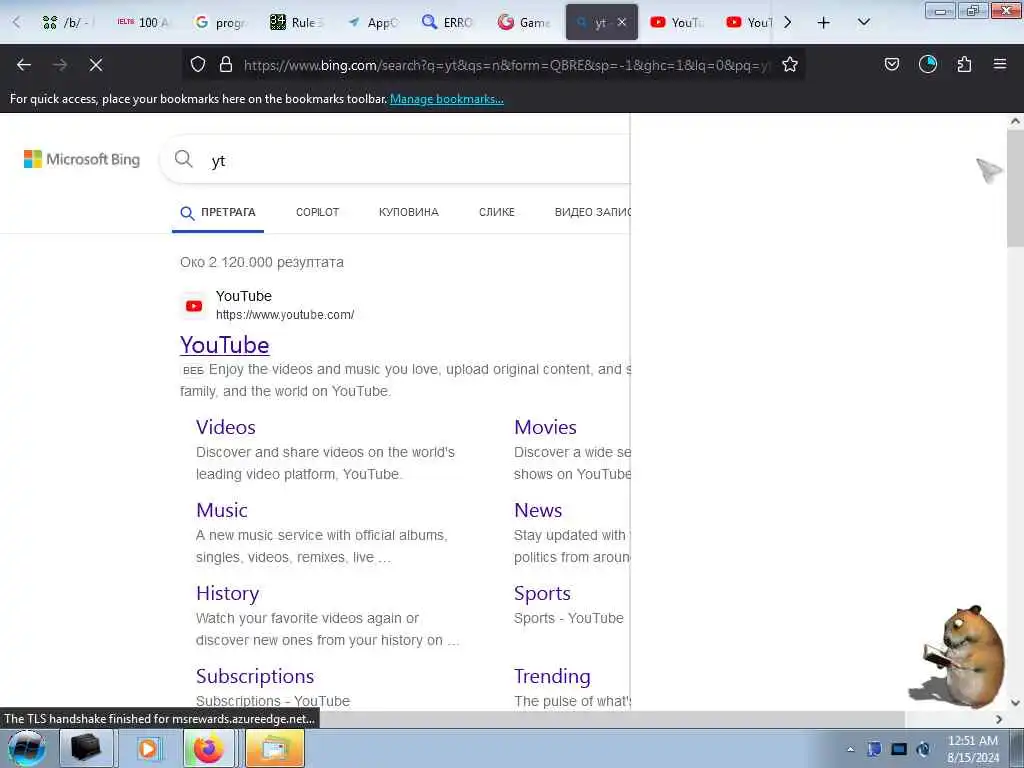Click the Microsoft Bing logo

point(82,159)
